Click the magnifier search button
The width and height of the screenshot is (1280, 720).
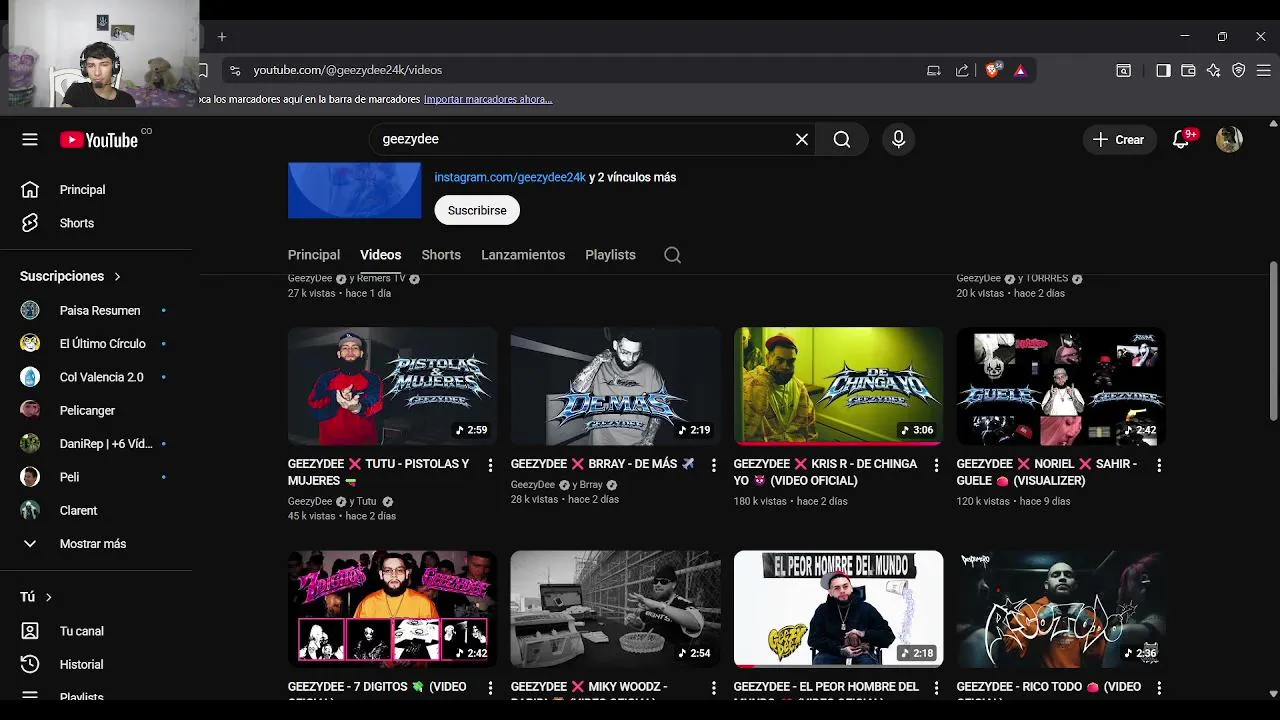(842, 140)
